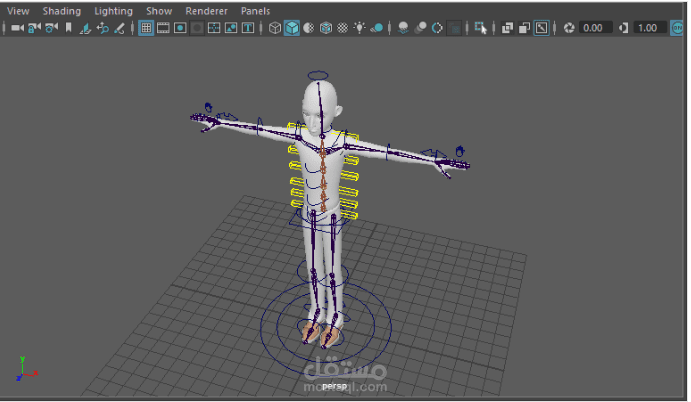691x402 pixels.
Task: Toggle the Film Gate icon
Action: click(x=163, y=28)
